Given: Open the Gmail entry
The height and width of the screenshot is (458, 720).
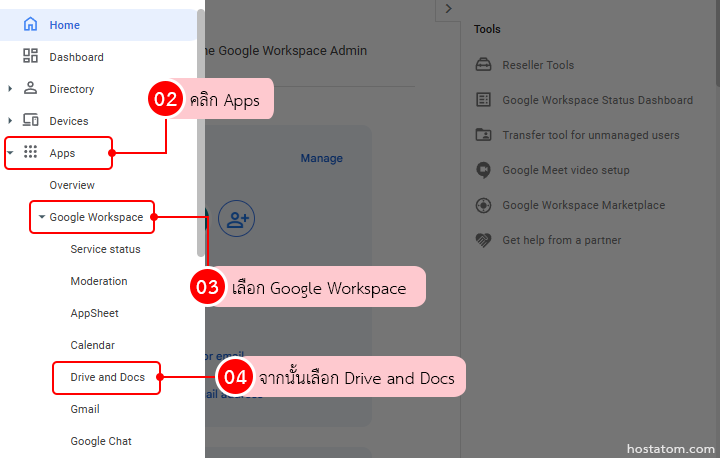Looking at the screenshot, I should pos(84,409).
